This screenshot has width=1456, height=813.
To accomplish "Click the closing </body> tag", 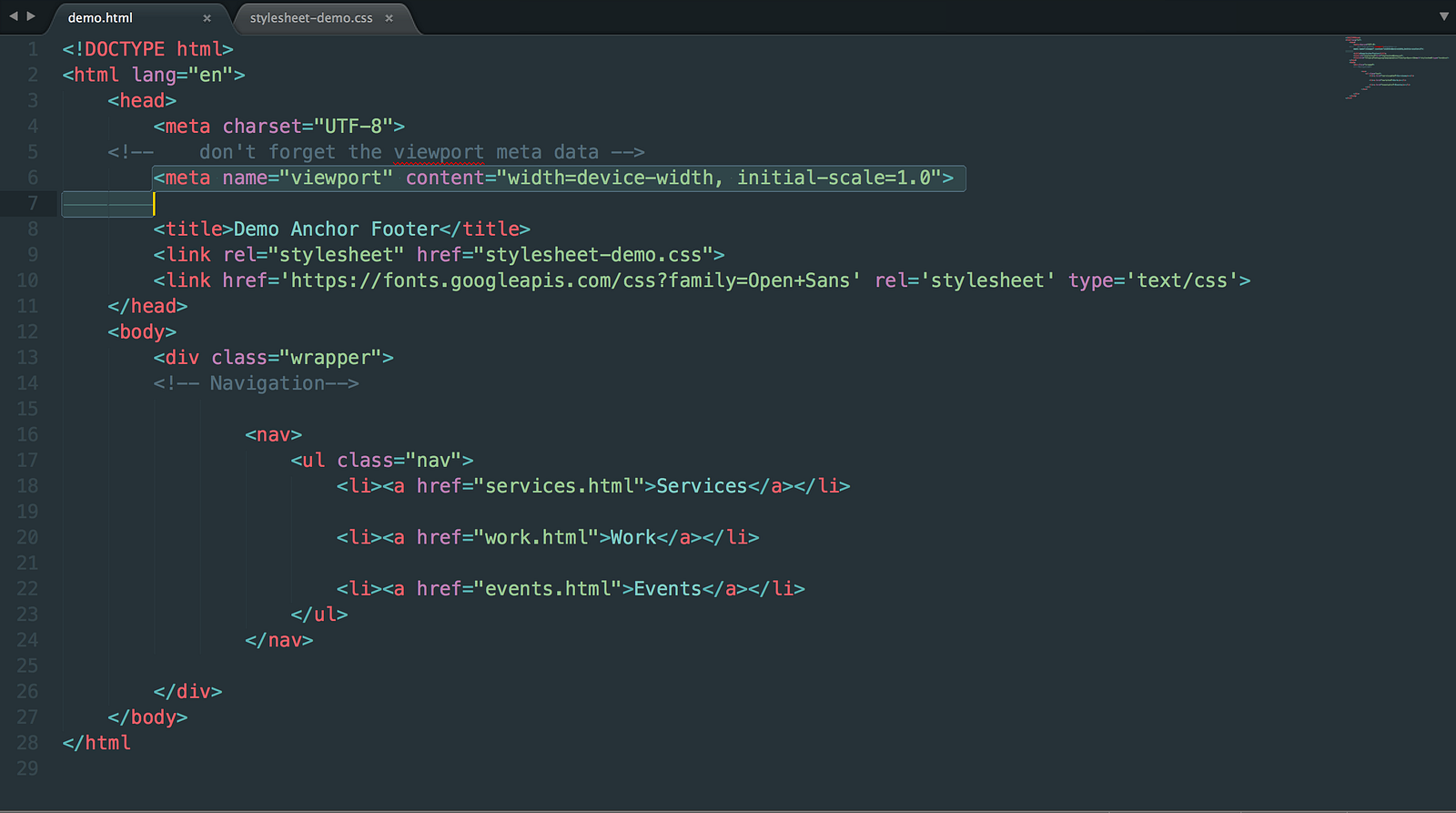I will point(147,717).
